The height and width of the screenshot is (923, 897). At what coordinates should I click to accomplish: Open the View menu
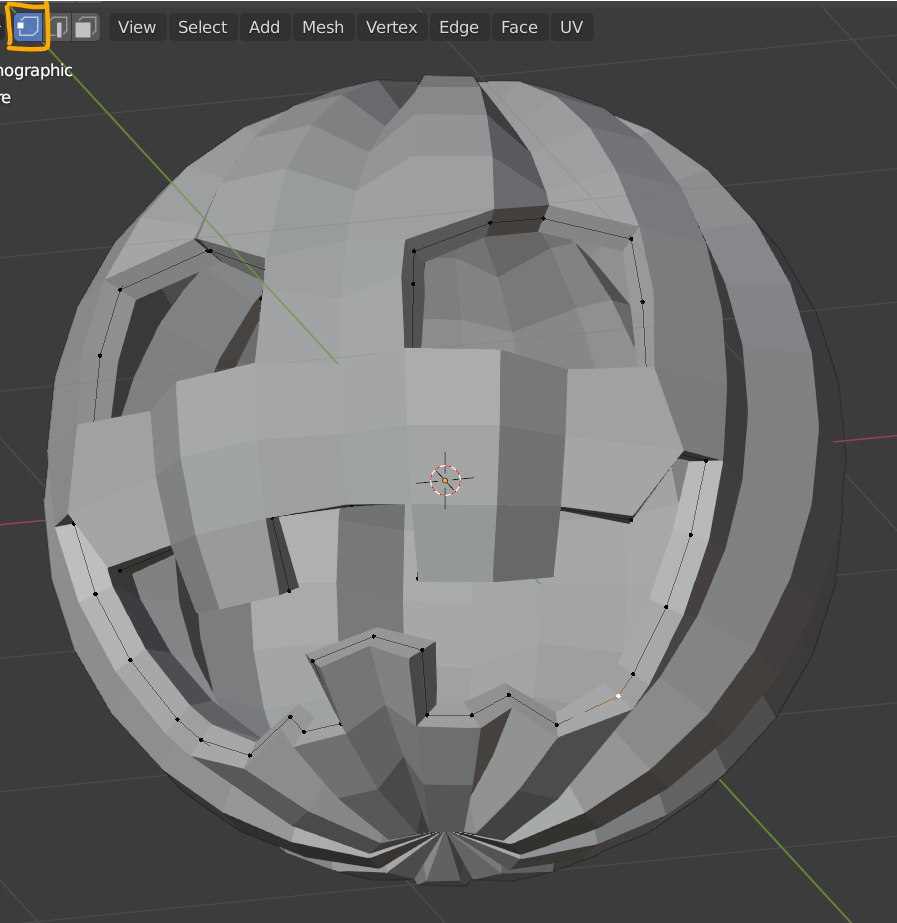pos(136,27)
